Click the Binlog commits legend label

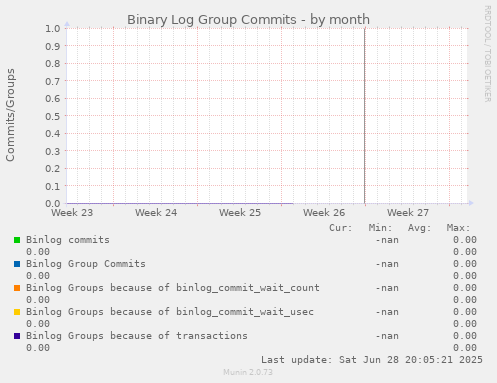tap(68, 240)
